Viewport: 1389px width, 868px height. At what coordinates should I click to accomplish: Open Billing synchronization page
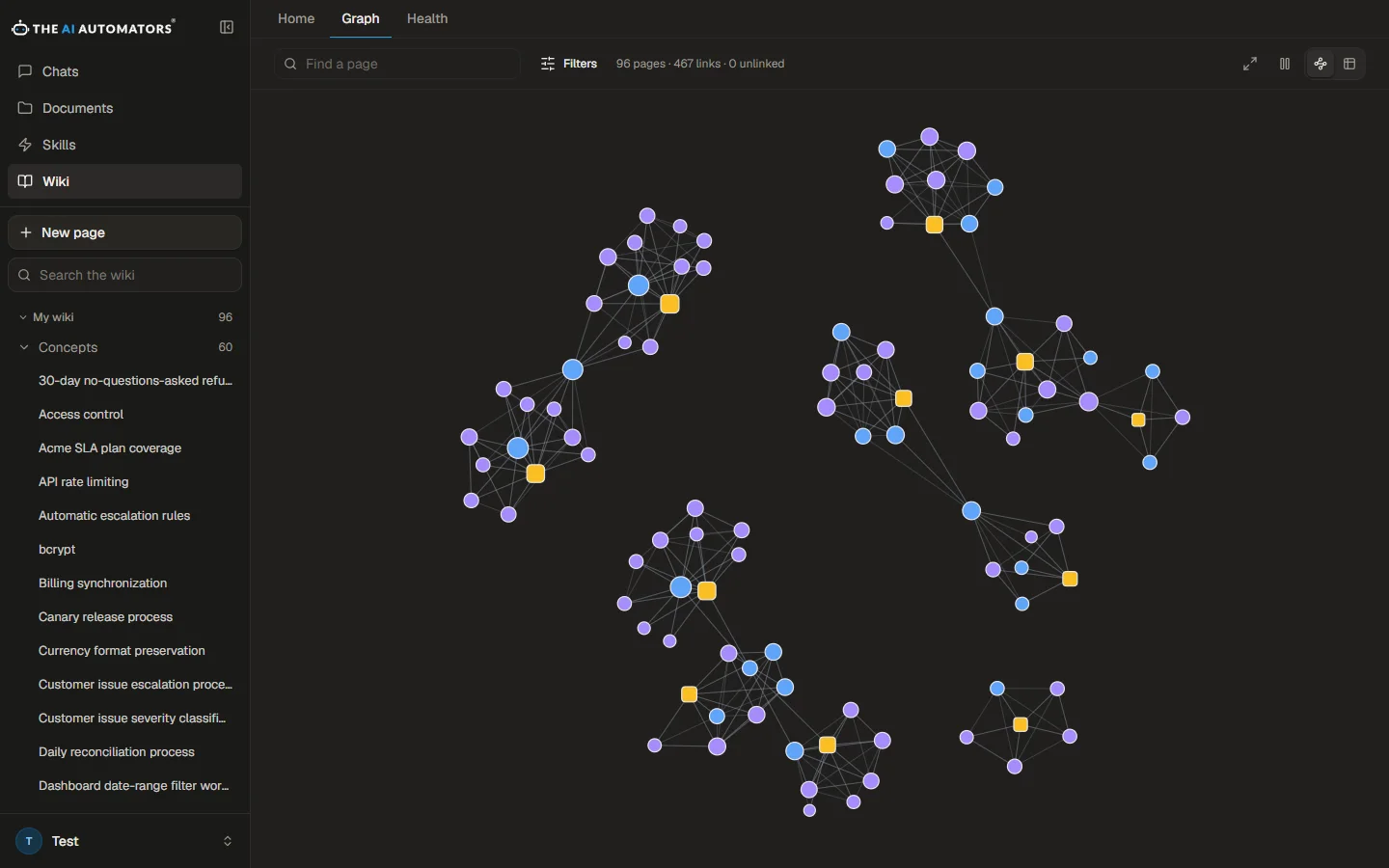(x=103, y=583)
